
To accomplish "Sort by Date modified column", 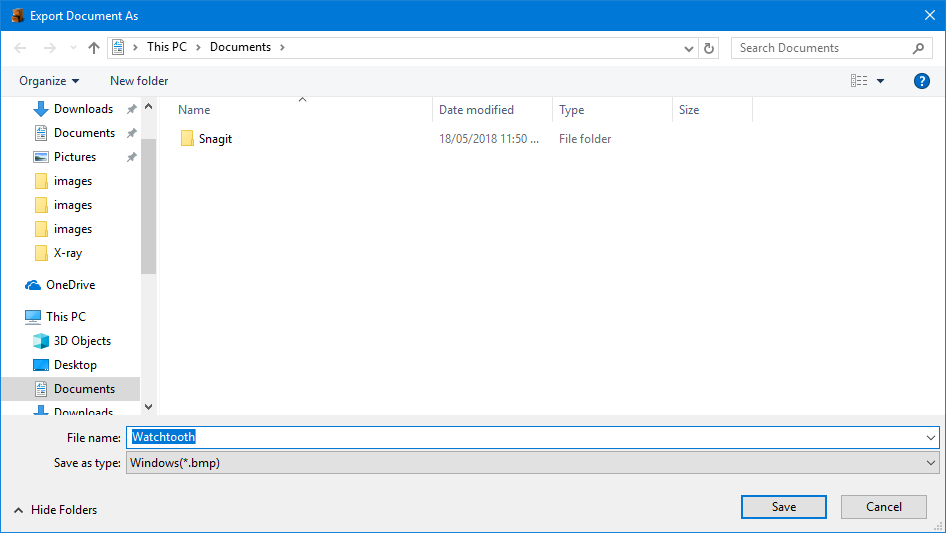I will click(476, 110).
